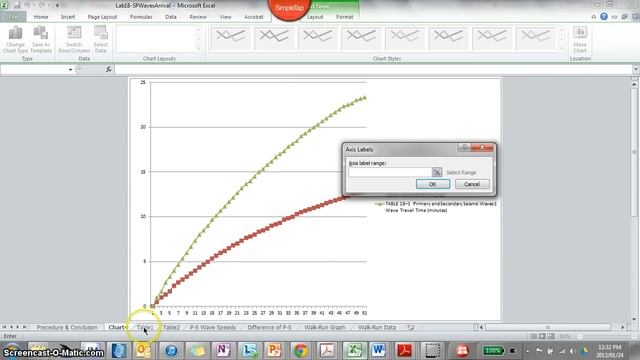Click the Axis label range input field
This screenshot has height=360, width=640.
click(x=390, y=172)
